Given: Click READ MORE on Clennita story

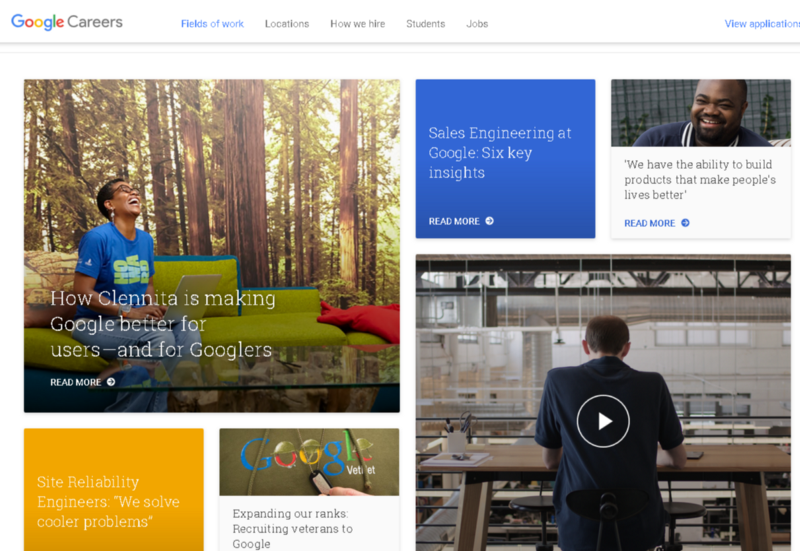Looking at the screenshot, I should coord(76,382).
